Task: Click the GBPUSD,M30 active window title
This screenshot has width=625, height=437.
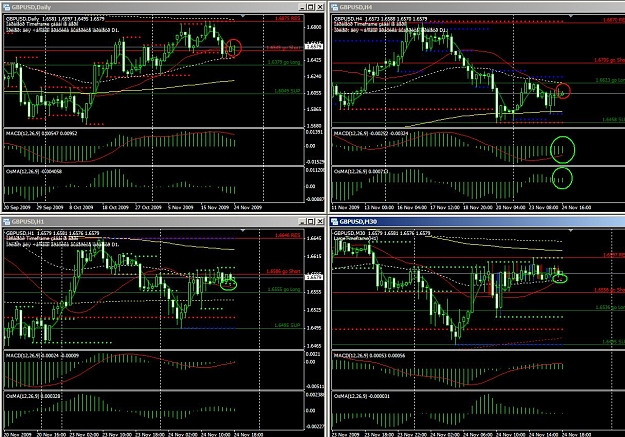Action: tap(358, 221)
